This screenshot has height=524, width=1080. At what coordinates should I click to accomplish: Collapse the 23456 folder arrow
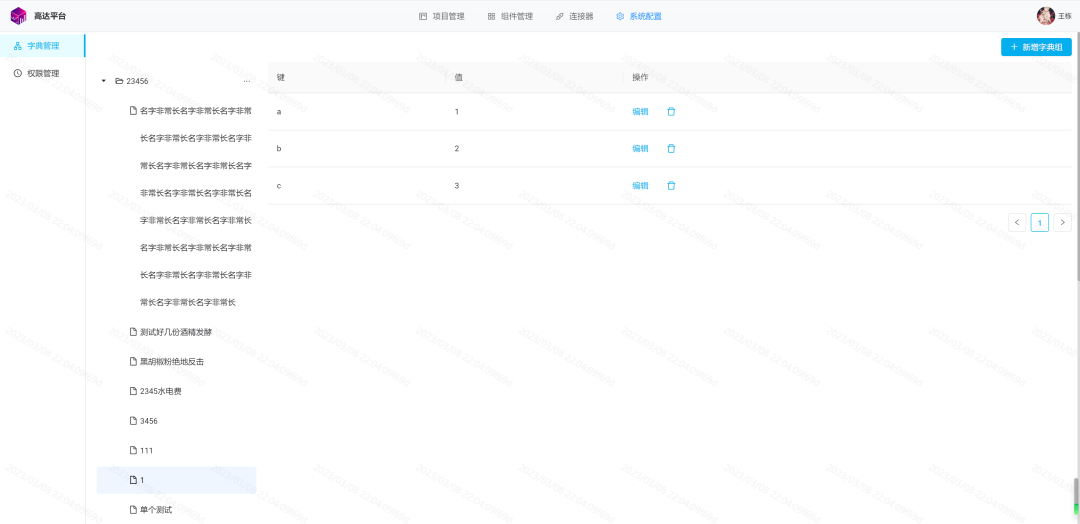point(104,81)
